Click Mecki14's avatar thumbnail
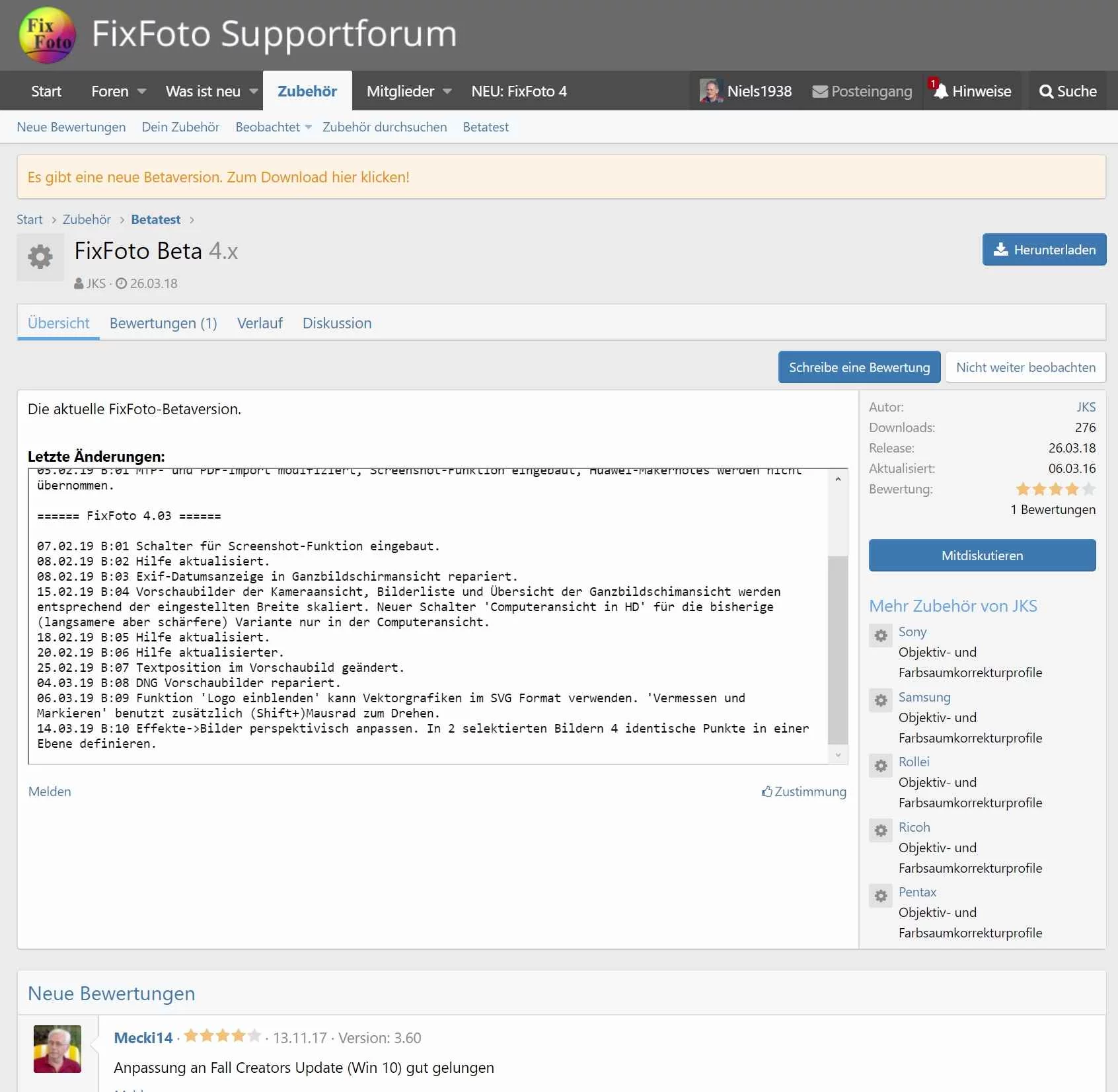This screenshot has height=1092, width=1118. coord(57,1049)
